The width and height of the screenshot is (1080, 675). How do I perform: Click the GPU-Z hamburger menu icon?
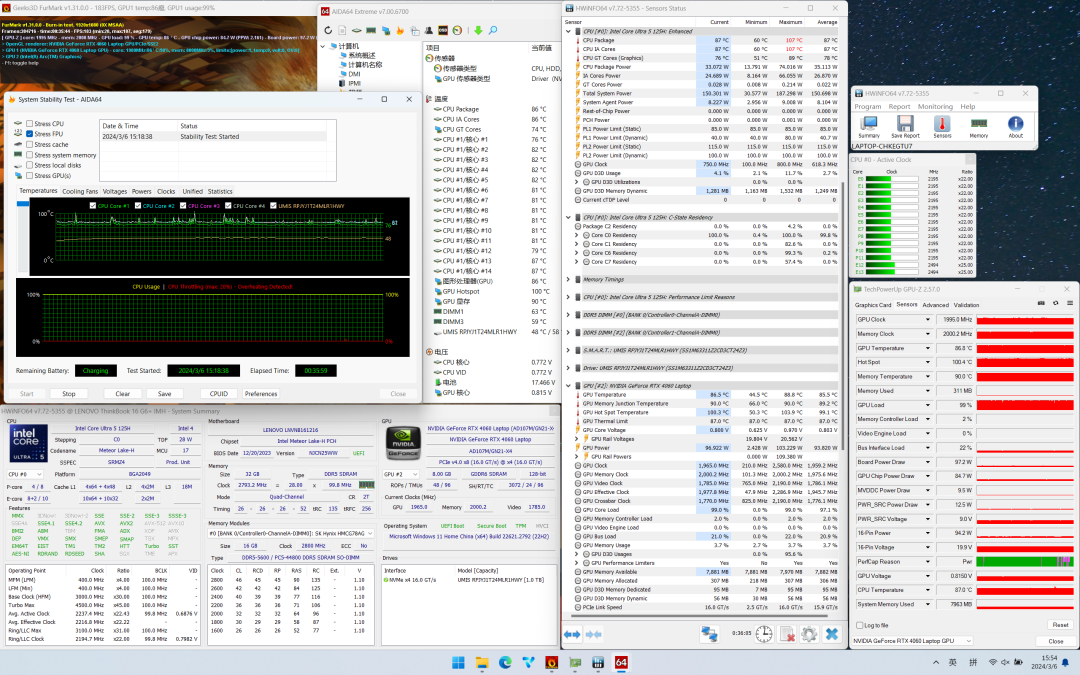pyautogui.click(x=1069, y=305)
